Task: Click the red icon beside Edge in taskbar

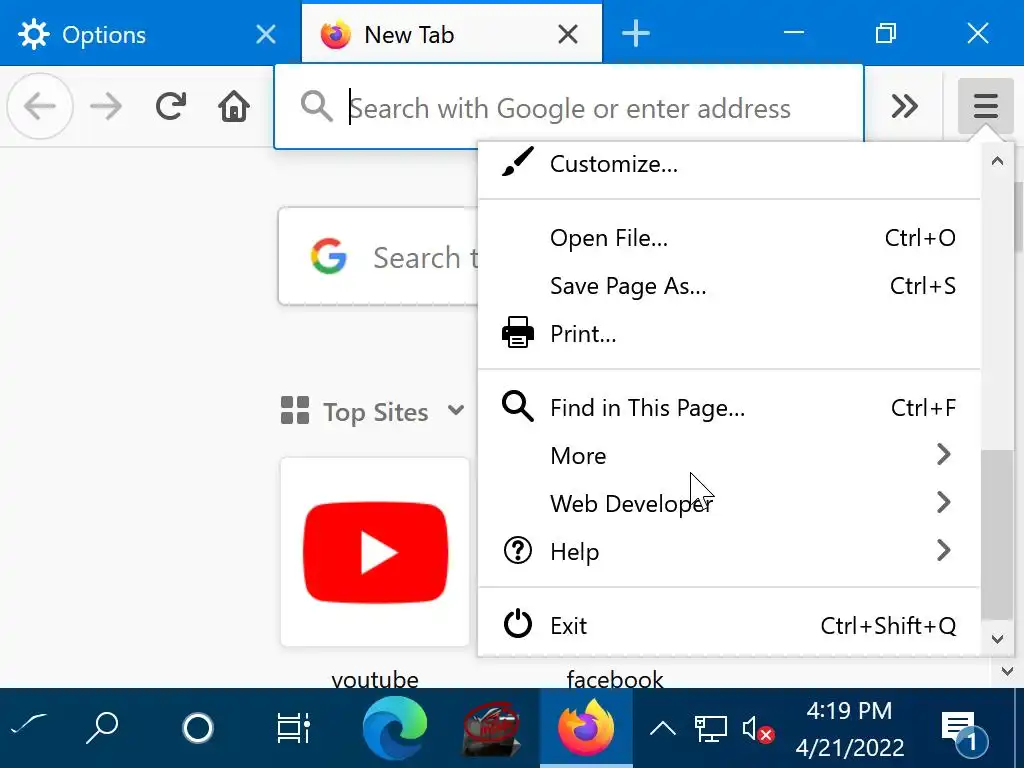Action: 490,728
